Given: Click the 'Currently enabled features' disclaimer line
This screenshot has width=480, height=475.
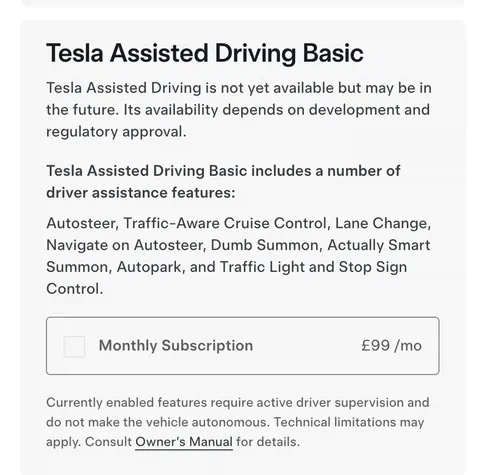Looking at the screenshot, I should tap(238, 403).
